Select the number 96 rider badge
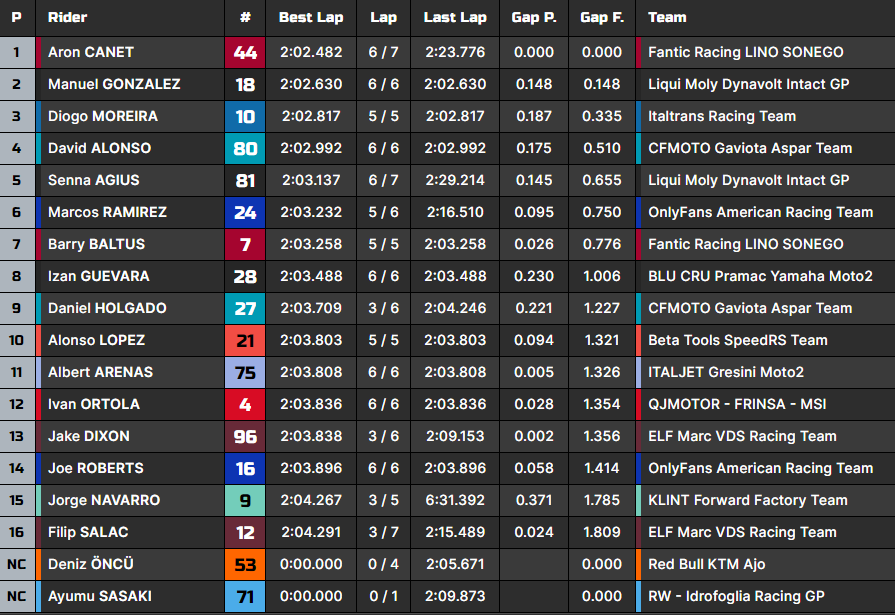Image resolution: width=895 pixels, height=615 pixels. (x=245, y=436)
